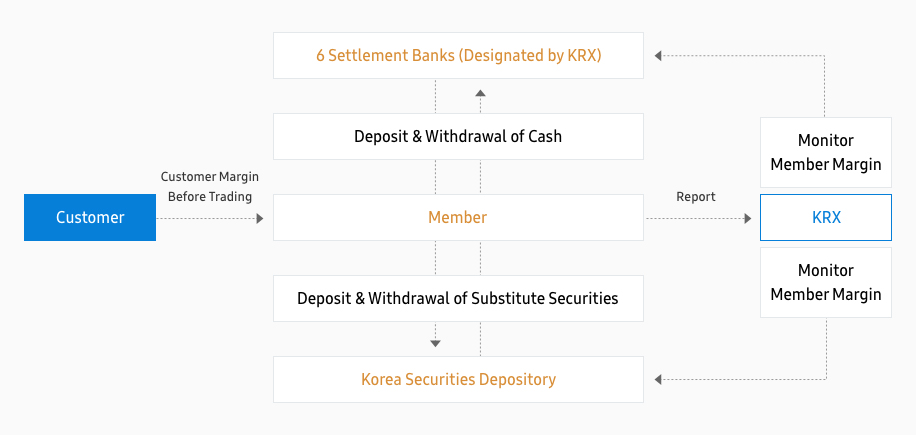Click the arrowhead entering Korea Securities Depository from the right

point(656,380)
